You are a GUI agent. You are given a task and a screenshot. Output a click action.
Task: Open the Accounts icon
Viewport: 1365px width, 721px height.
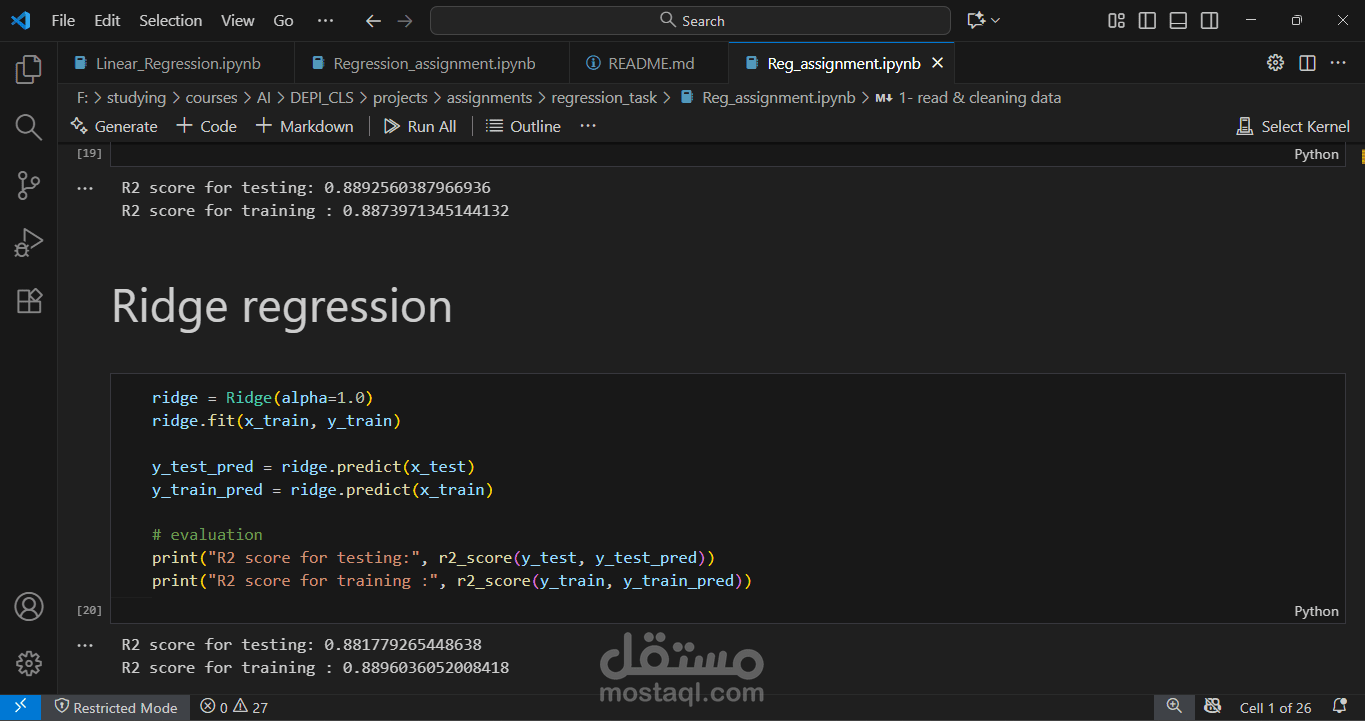tap(29, 606)
